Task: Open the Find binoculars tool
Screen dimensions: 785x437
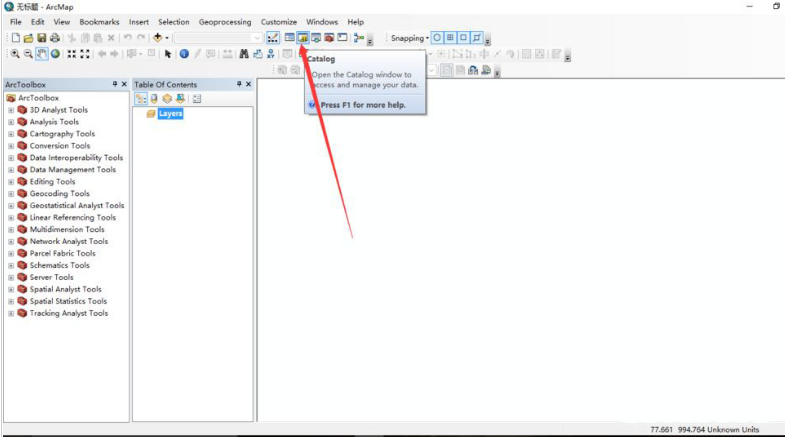Action: [x=244, y=54]
